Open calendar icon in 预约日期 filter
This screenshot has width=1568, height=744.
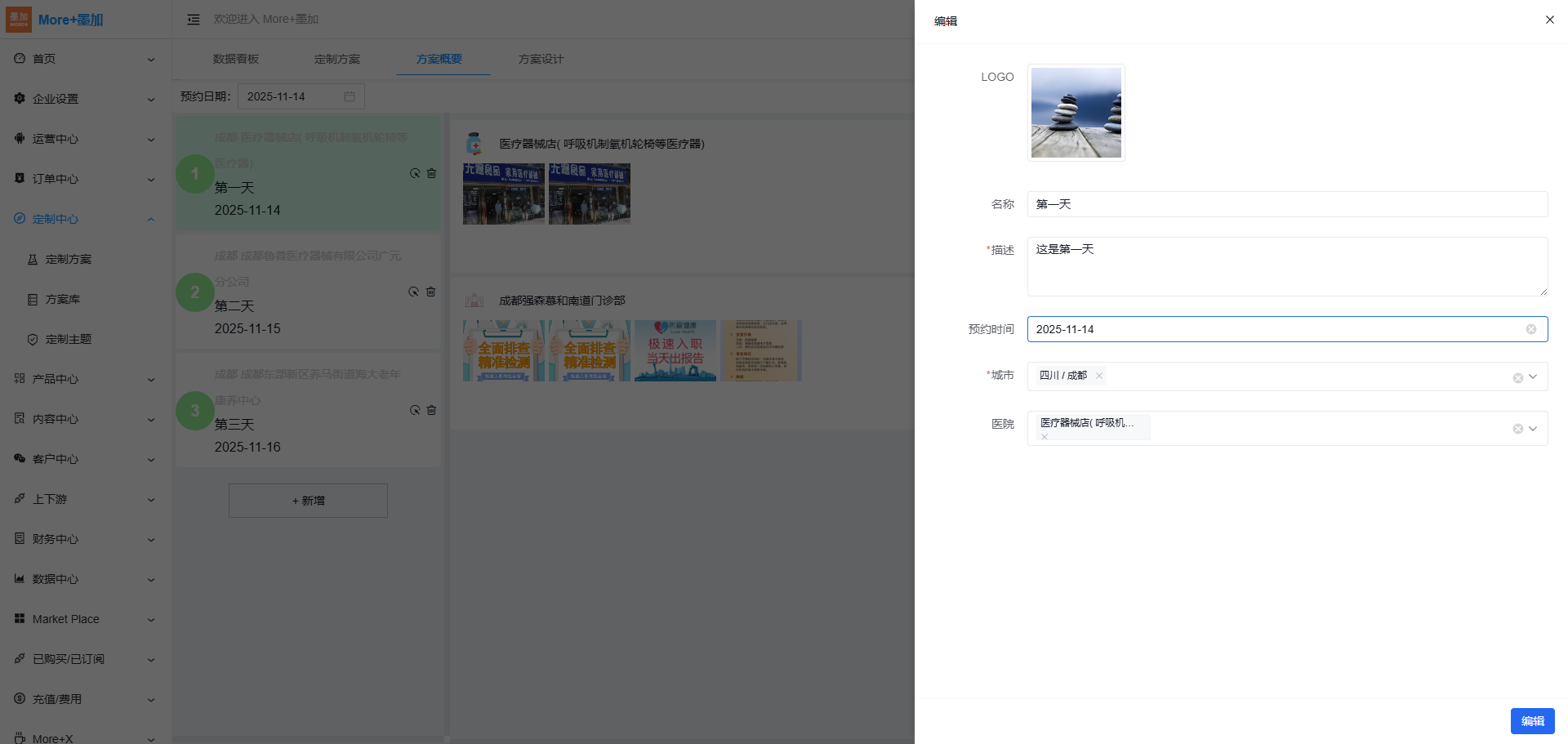(x=350, y=96)
